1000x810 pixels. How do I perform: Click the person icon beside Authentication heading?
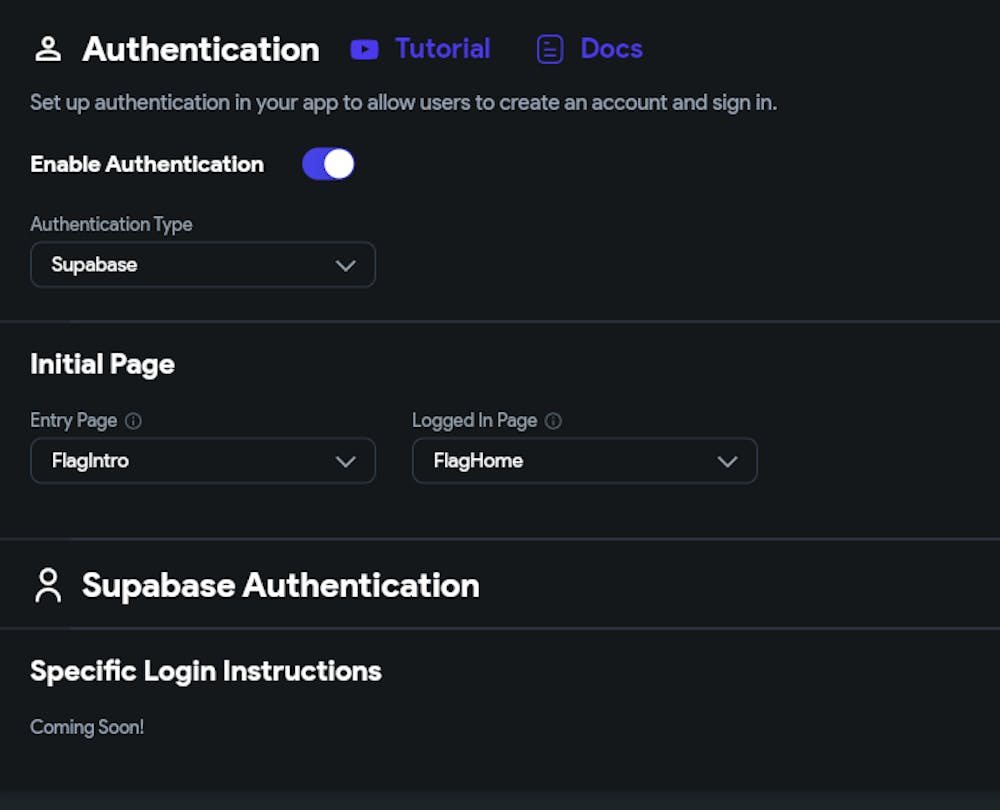pyautogui.click(x=48, y=49)
